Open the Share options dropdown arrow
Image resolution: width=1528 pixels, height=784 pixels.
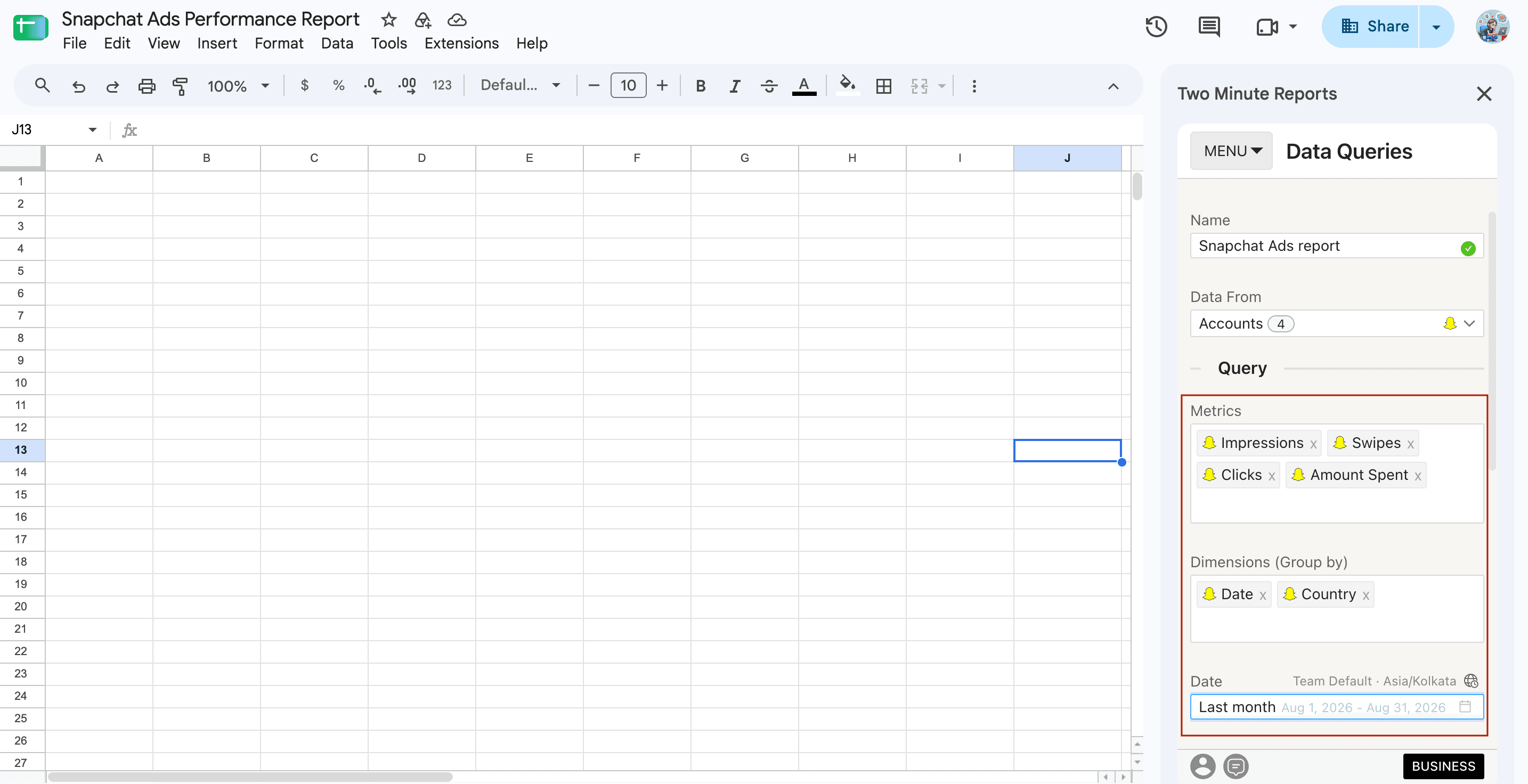(1436, 27)
